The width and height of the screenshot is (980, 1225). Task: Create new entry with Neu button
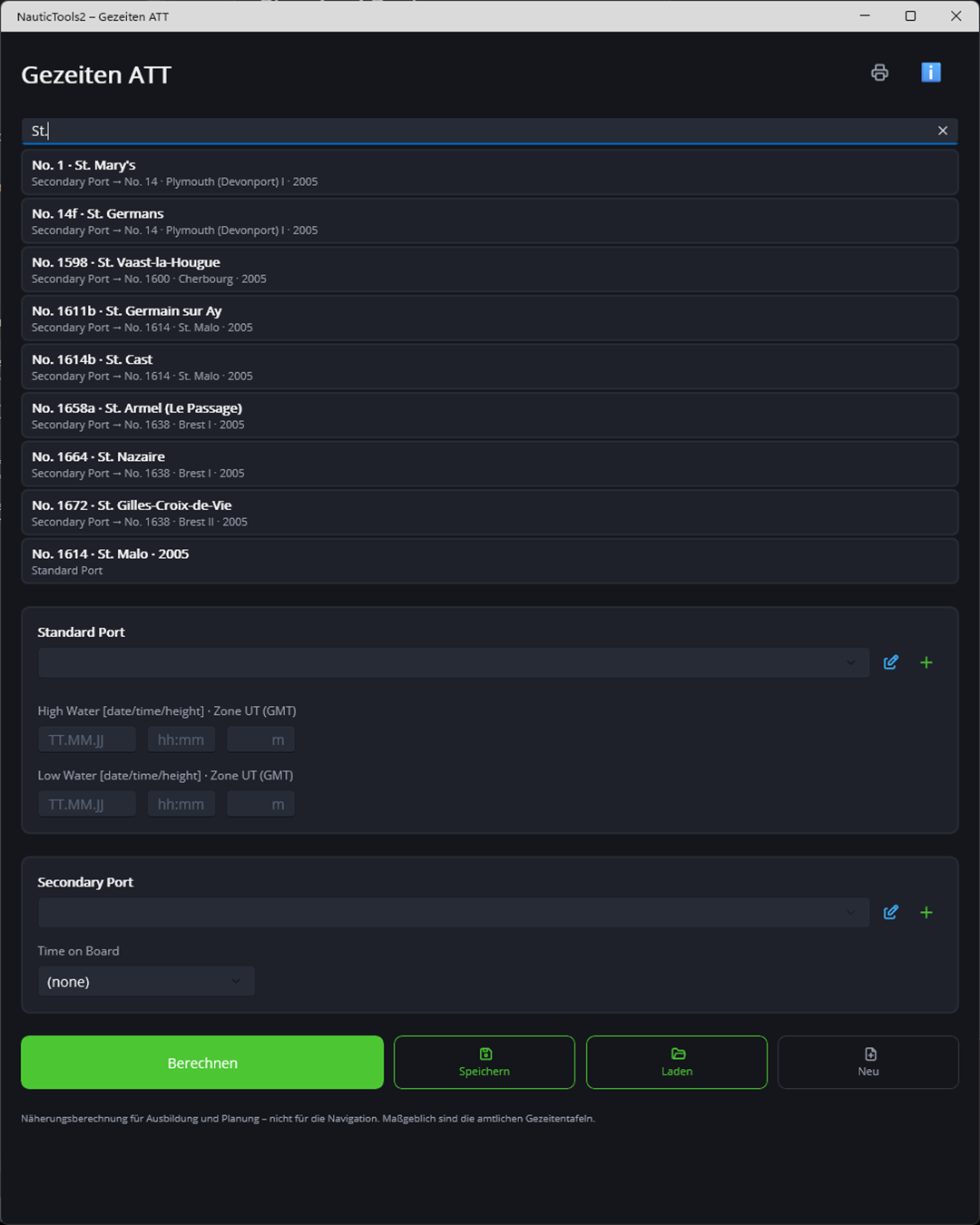click(x=868, y=1063)
